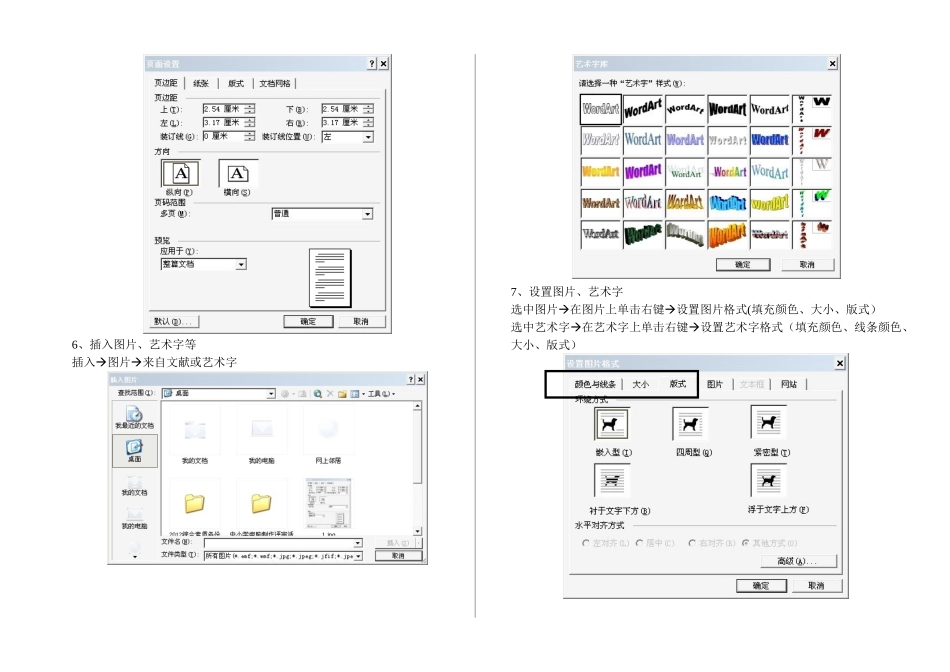
Task: Click 取消 in 插入图片 dialog
Action: click(398, 556)
